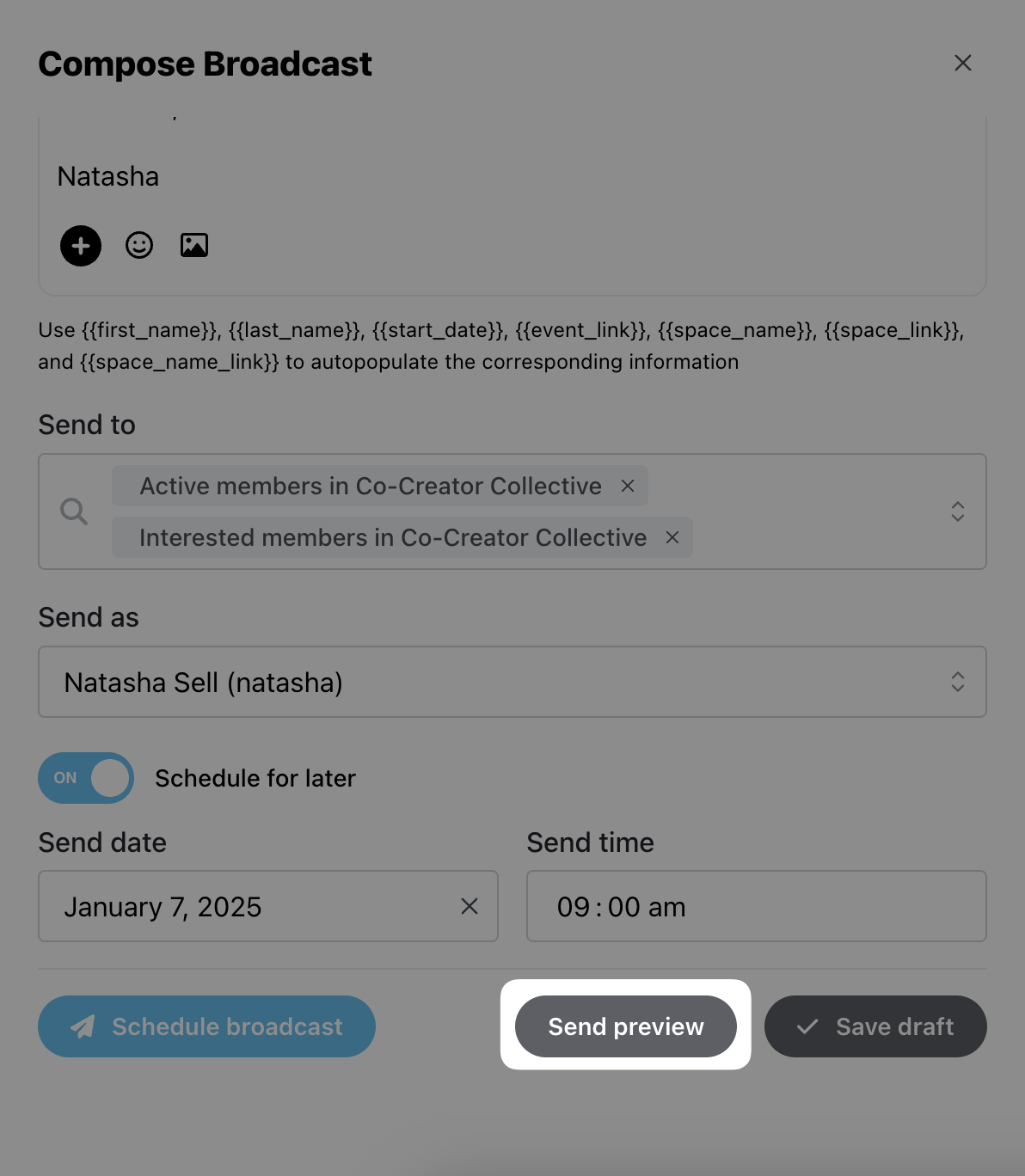This screenshot has height=1176, width=1025.
Task: Close the Compose Broadcast dialog
Action: (963, 63)
